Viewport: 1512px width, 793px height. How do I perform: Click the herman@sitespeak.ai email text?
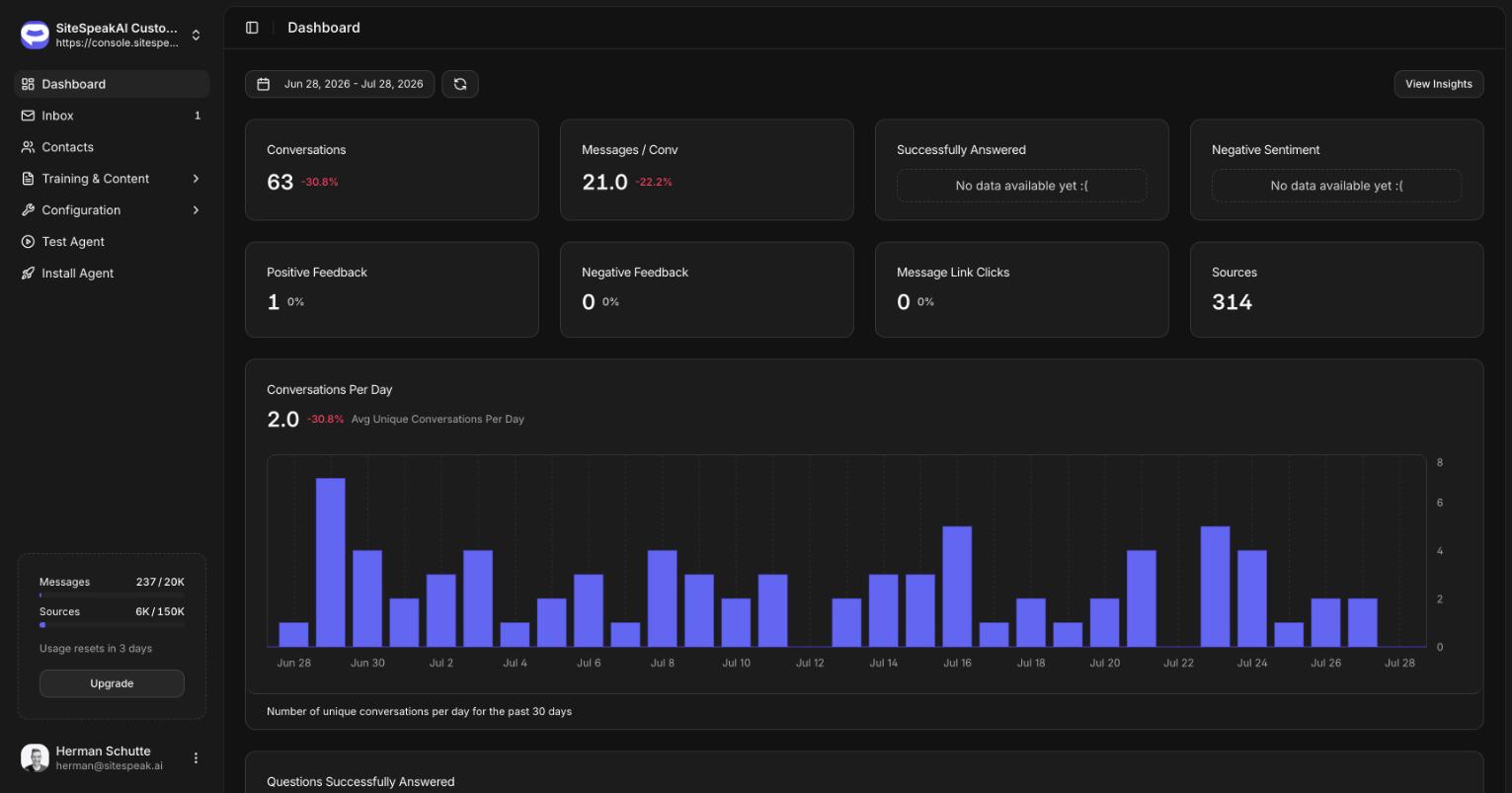click(109, 765)
